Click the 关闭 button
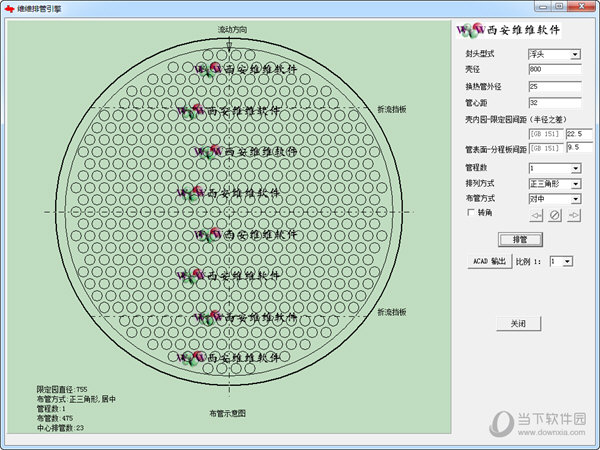Image resolution: width=600 pixels, height=450 pixels. click(x=519, y=324)
